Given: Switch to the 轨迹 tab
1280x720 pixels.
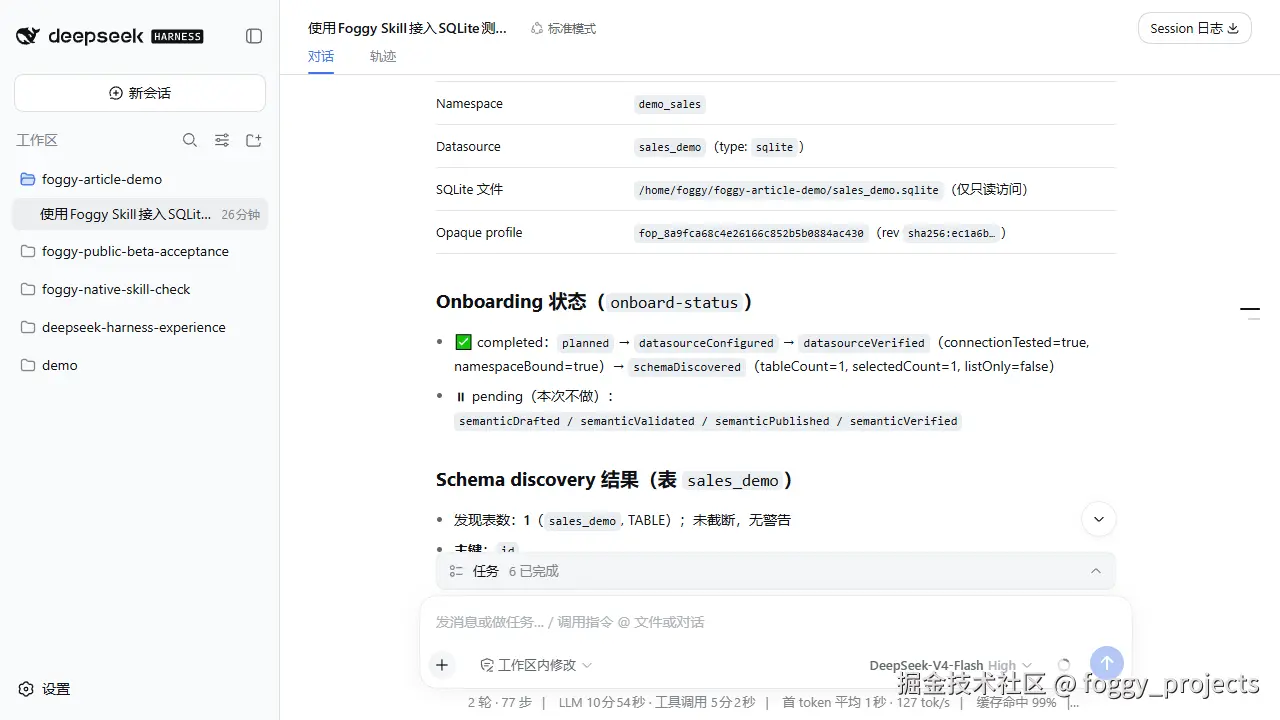Looking at the screenshot, I should point(383,57).
